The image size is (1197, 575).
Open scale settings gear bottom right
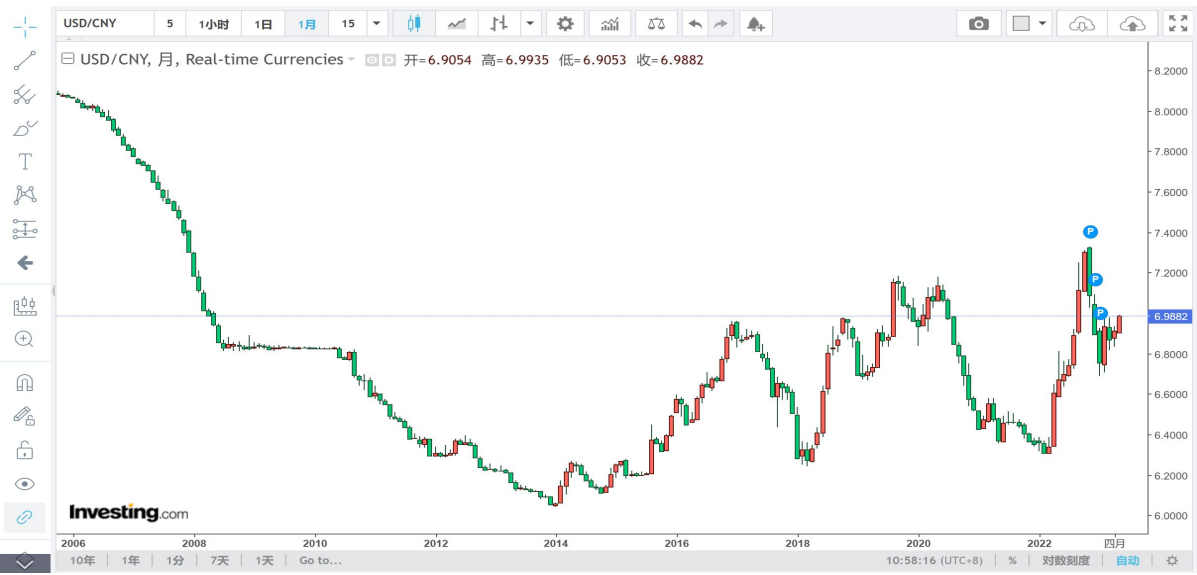(1172, 560)
